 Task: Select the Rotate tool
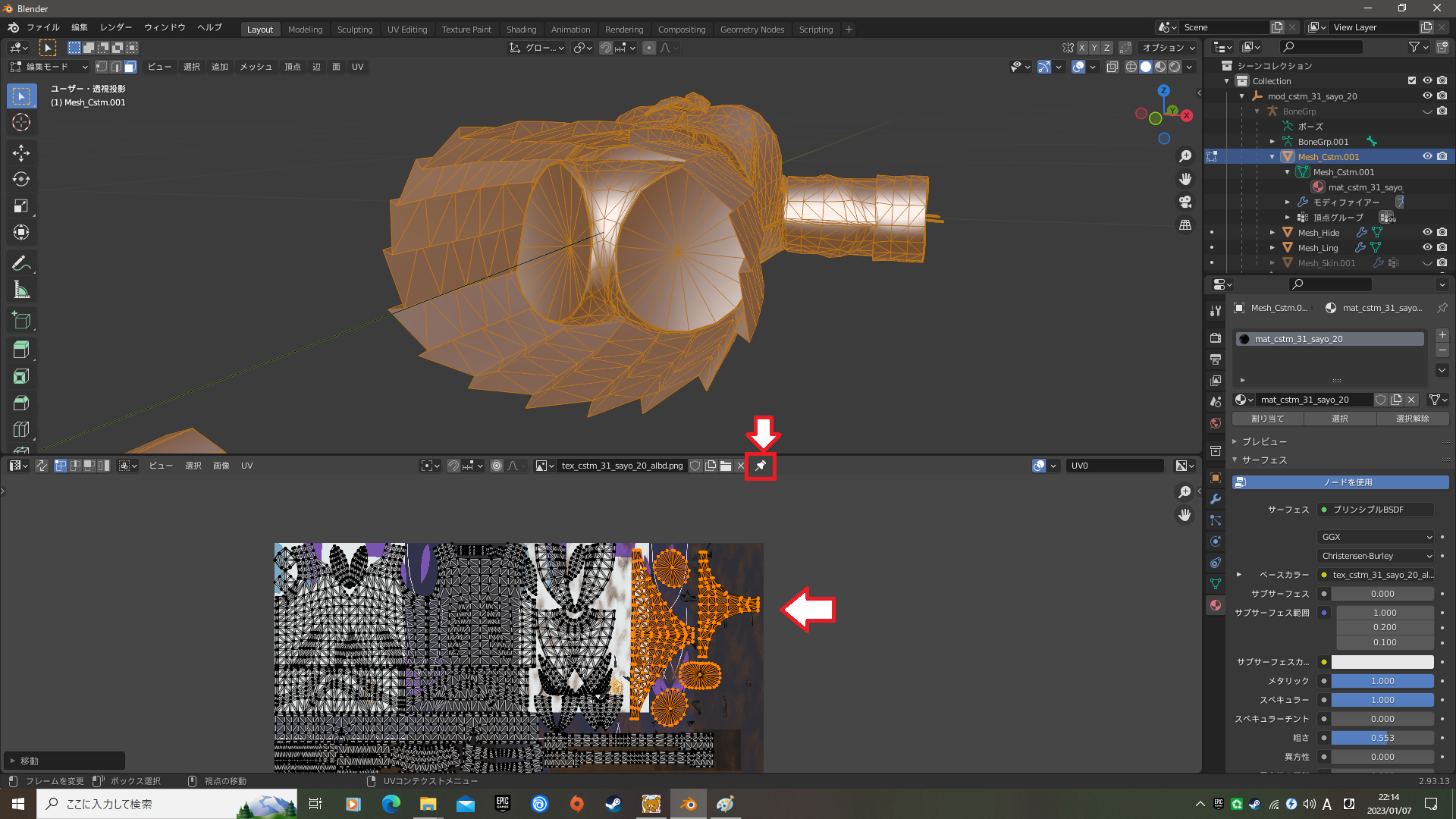pos(21,180)
